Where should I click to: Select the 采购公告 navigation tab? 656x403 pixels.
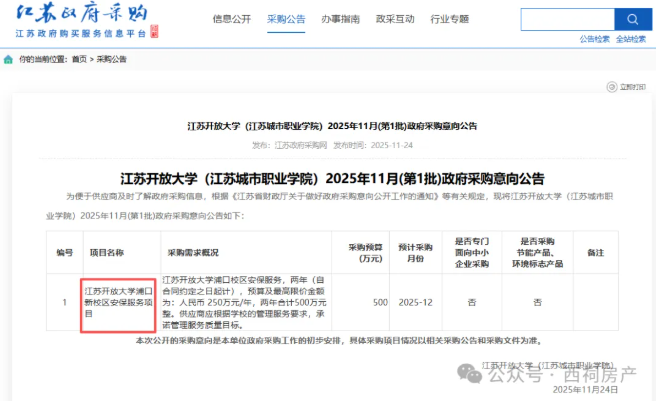[x=287, y=19]
